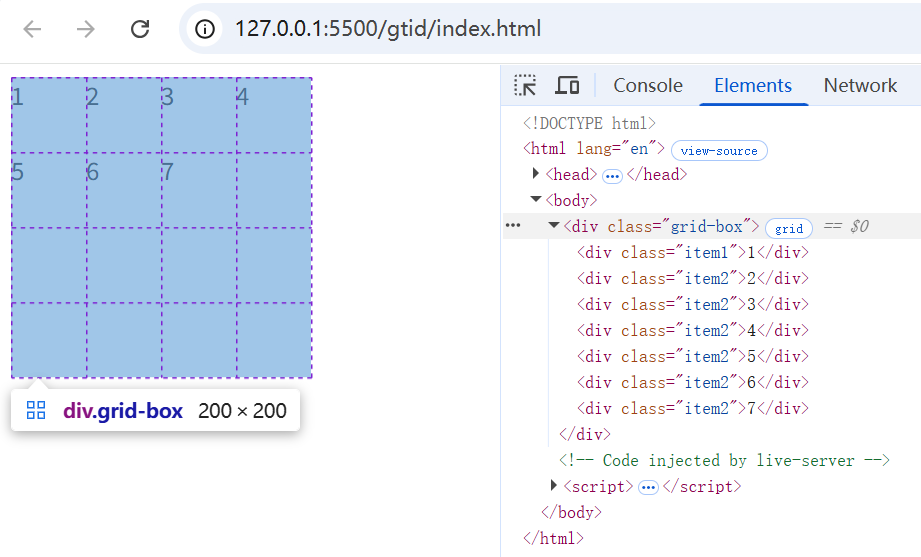This screenshot has height=557, width=921.
Task: Open the node actions three-dot menu
Action: 513,226
